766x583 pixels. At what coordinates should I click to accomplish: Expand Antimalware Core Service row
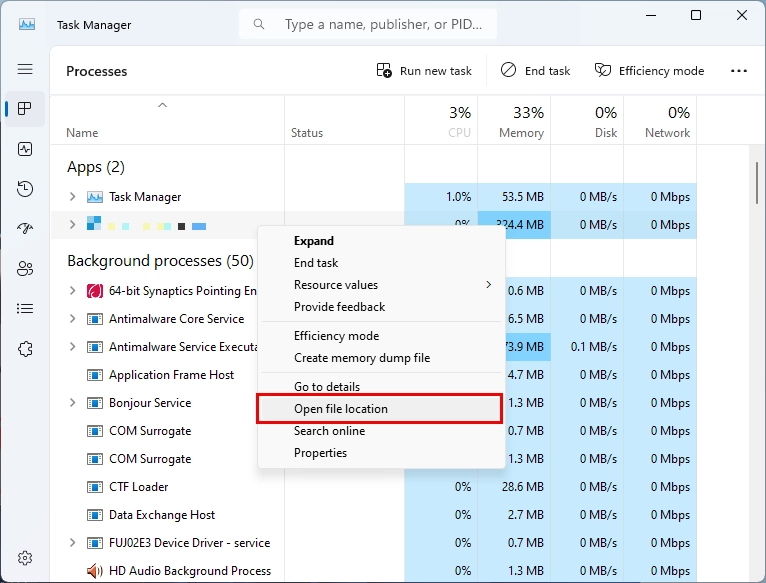tap(72, 319)
